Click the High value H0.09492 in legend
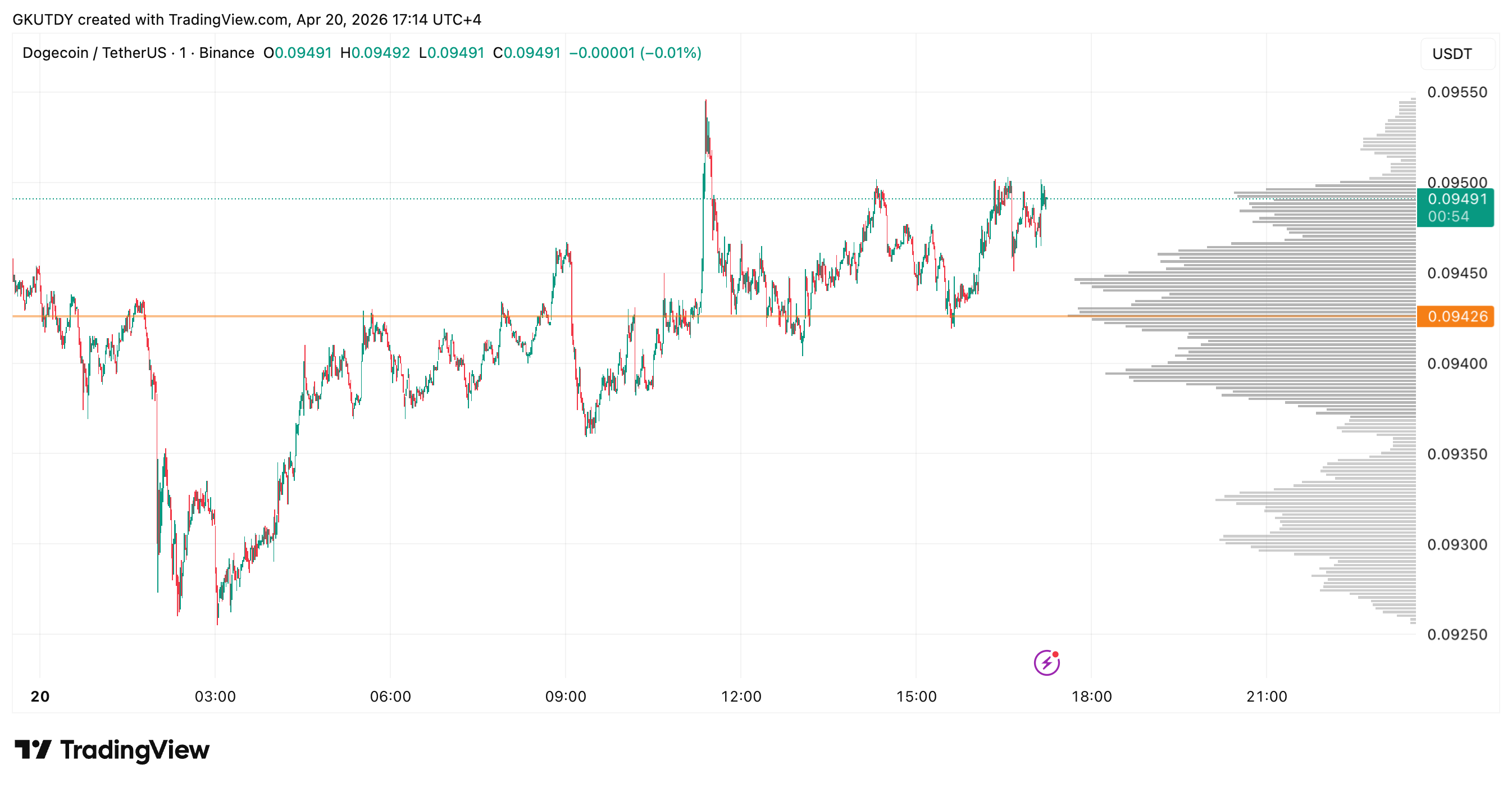 coord(375,53)
